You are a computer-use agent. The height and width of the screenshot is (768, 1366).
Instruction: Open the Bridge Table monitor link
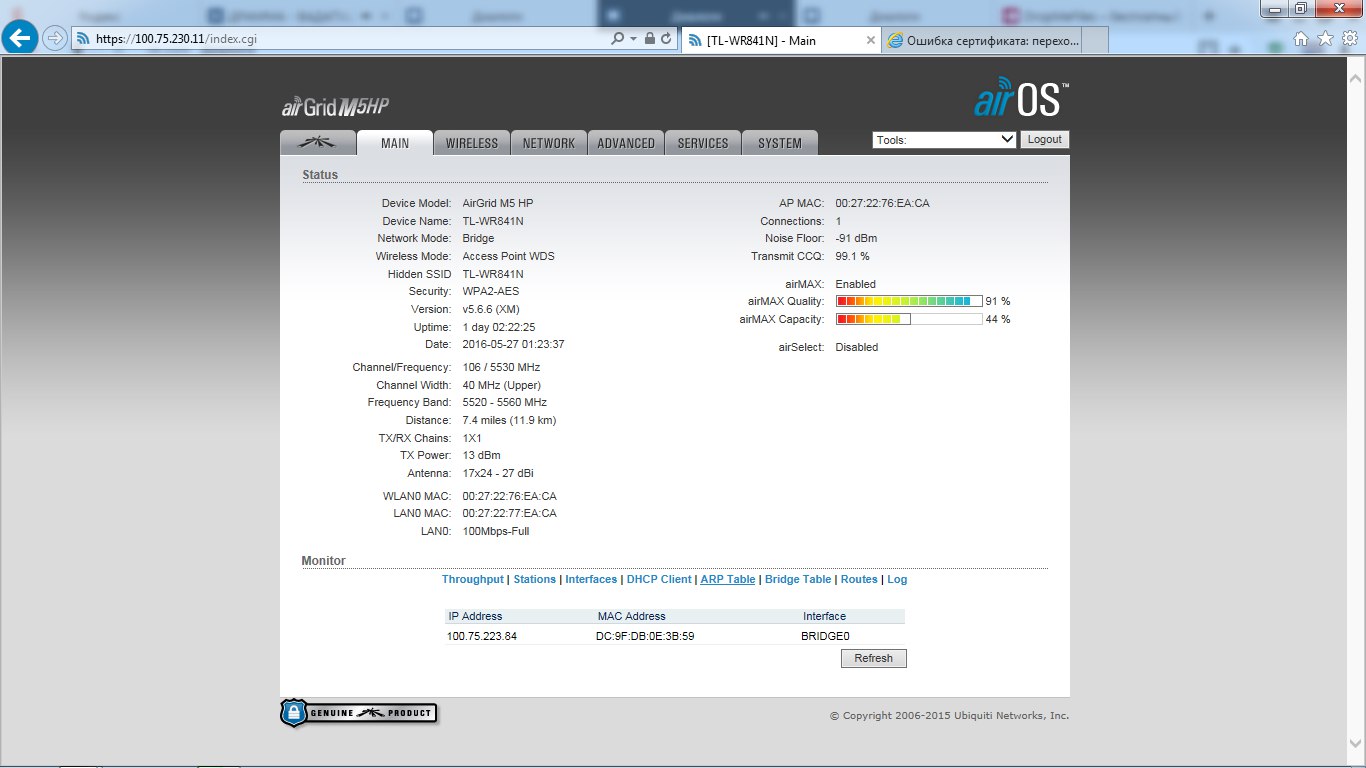(x=798, y=579)
